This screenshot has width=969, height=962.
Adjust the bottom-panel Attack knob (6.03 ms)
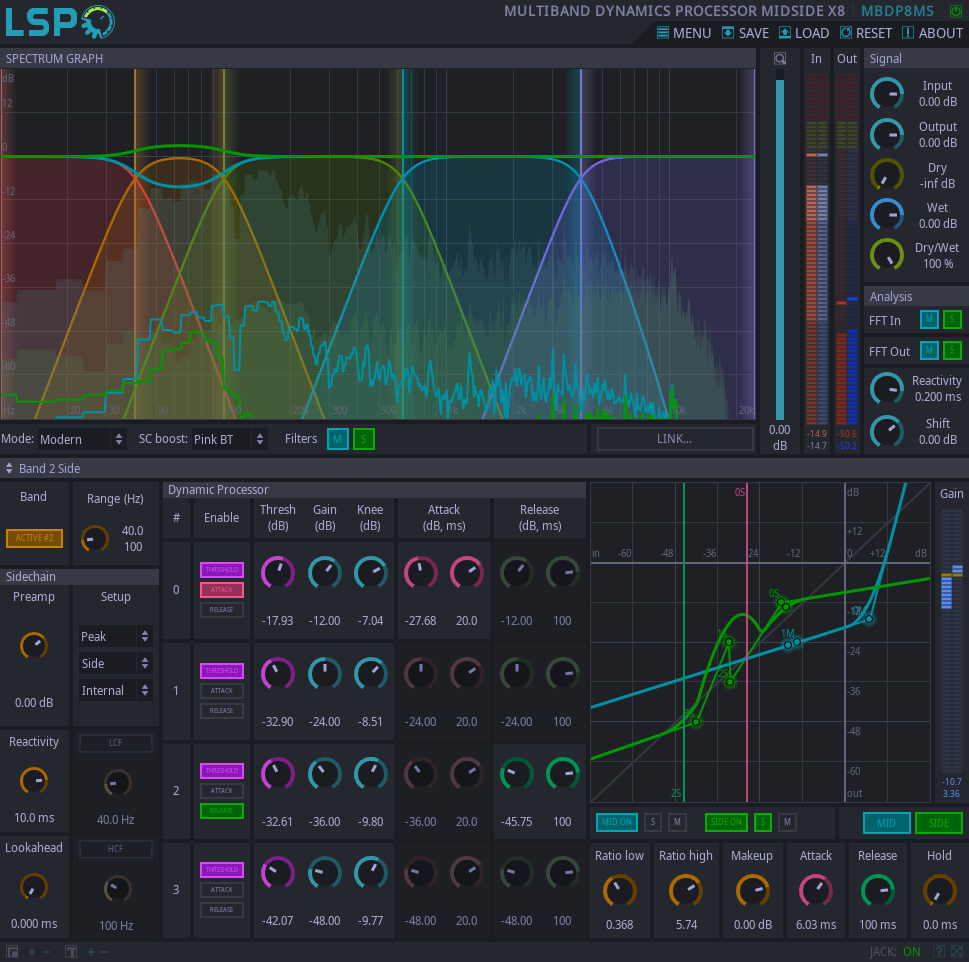(x=816, y=891)
